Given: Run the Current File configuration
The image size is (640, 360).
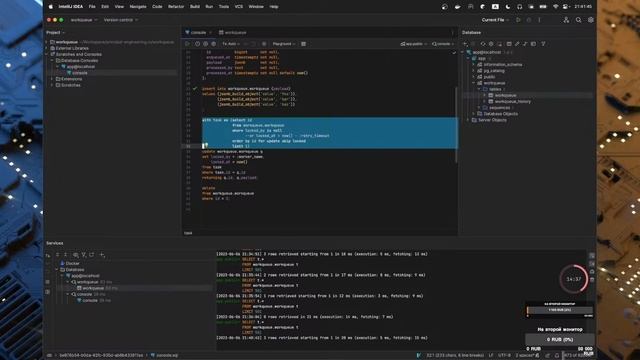Looking at the screenshot, I should click(518, 20).
